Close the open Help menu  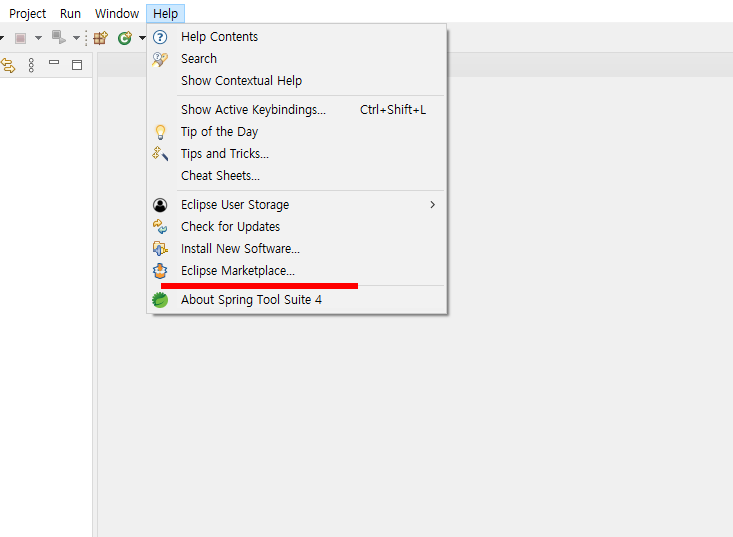(x=165, y=14)
